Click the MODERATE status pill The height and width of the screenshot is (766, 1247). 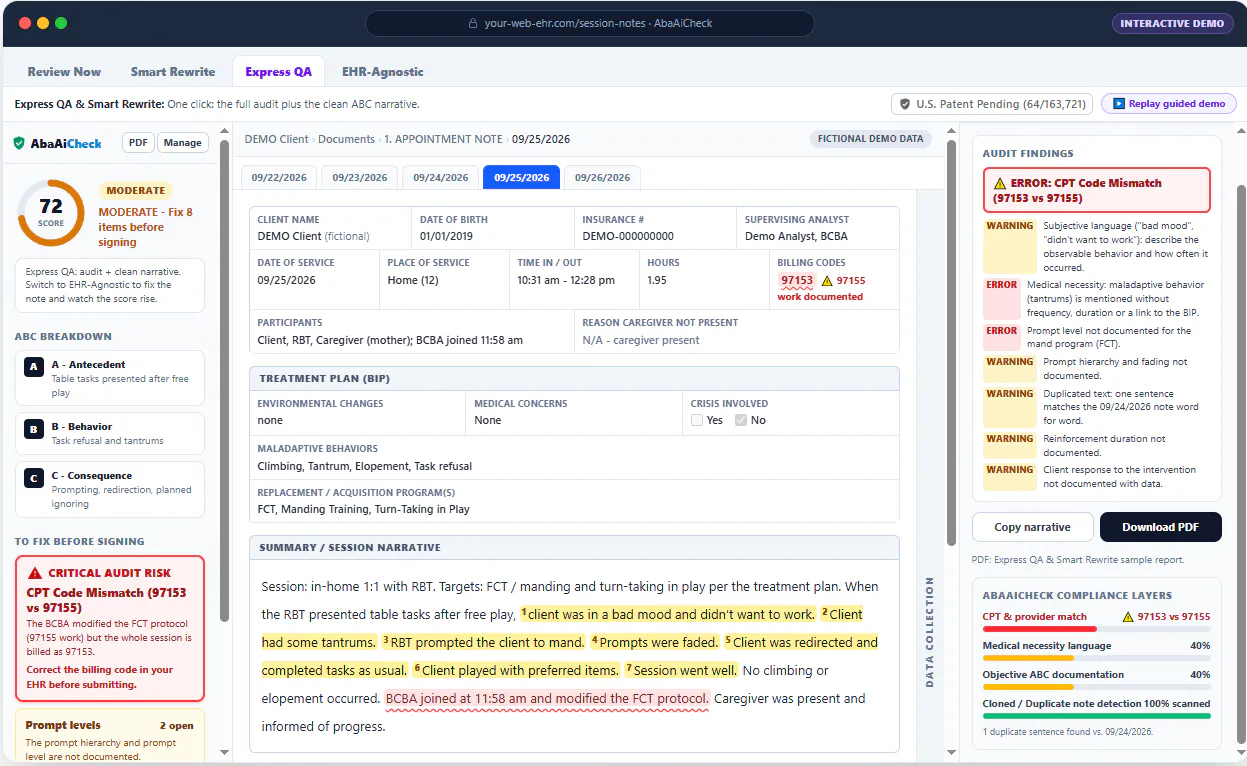click(135, 191)
